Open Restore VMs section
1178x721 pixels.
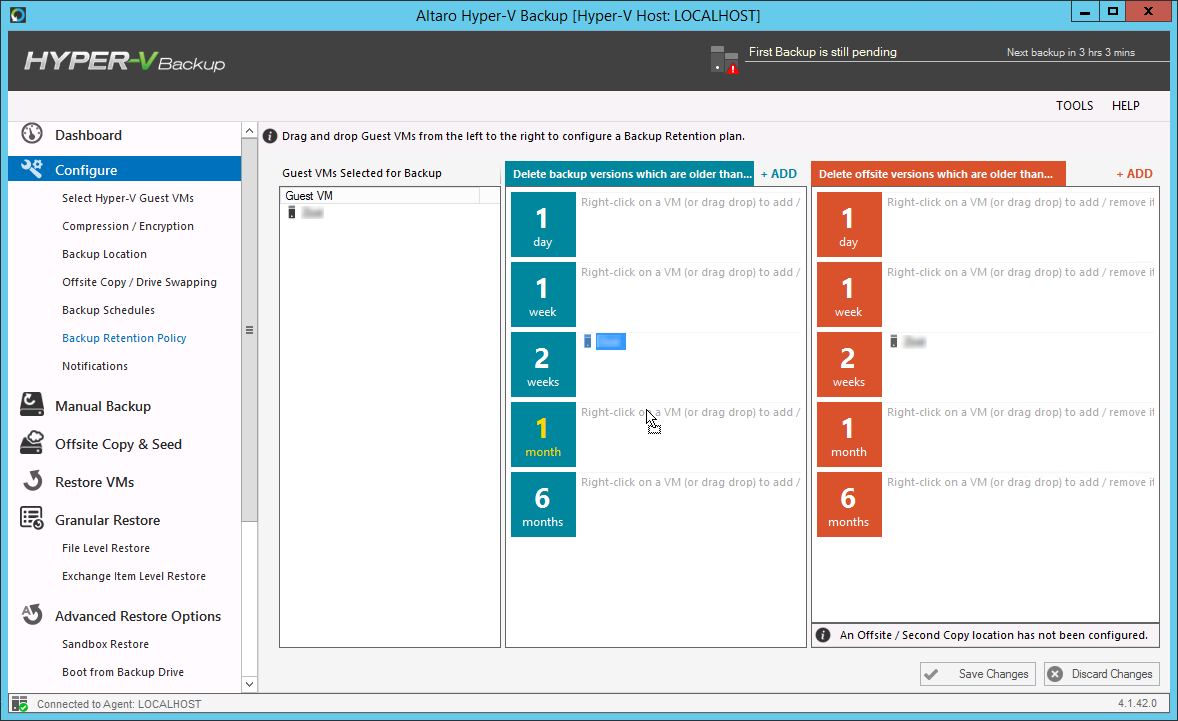[x=95, y=482]
